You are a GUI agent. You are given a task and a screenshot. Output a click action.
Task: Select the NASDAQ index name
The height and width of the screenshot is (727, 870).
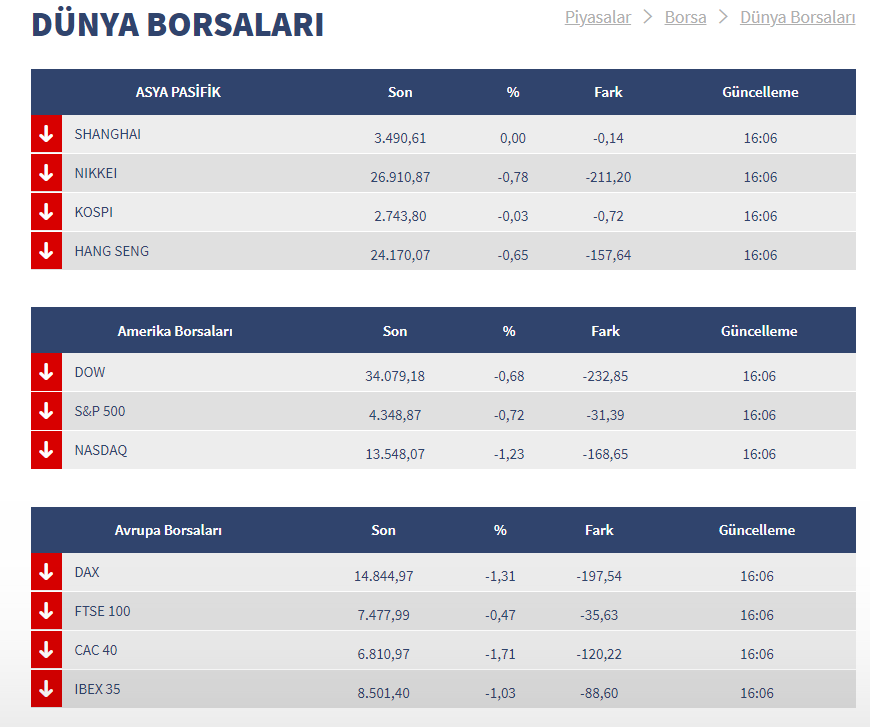pos(101,450)
